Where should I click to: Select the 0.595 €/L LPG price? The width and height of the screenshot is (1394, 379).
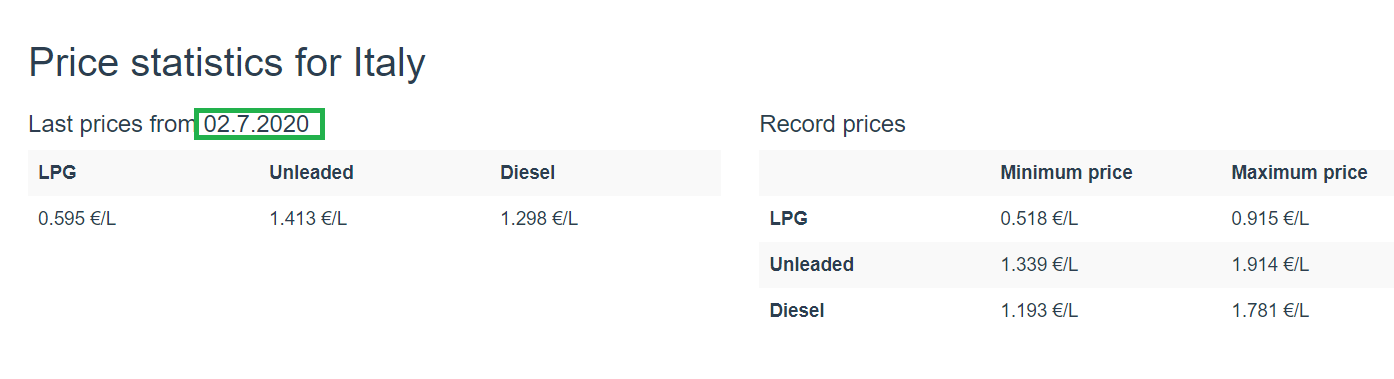tap(77, 219)
